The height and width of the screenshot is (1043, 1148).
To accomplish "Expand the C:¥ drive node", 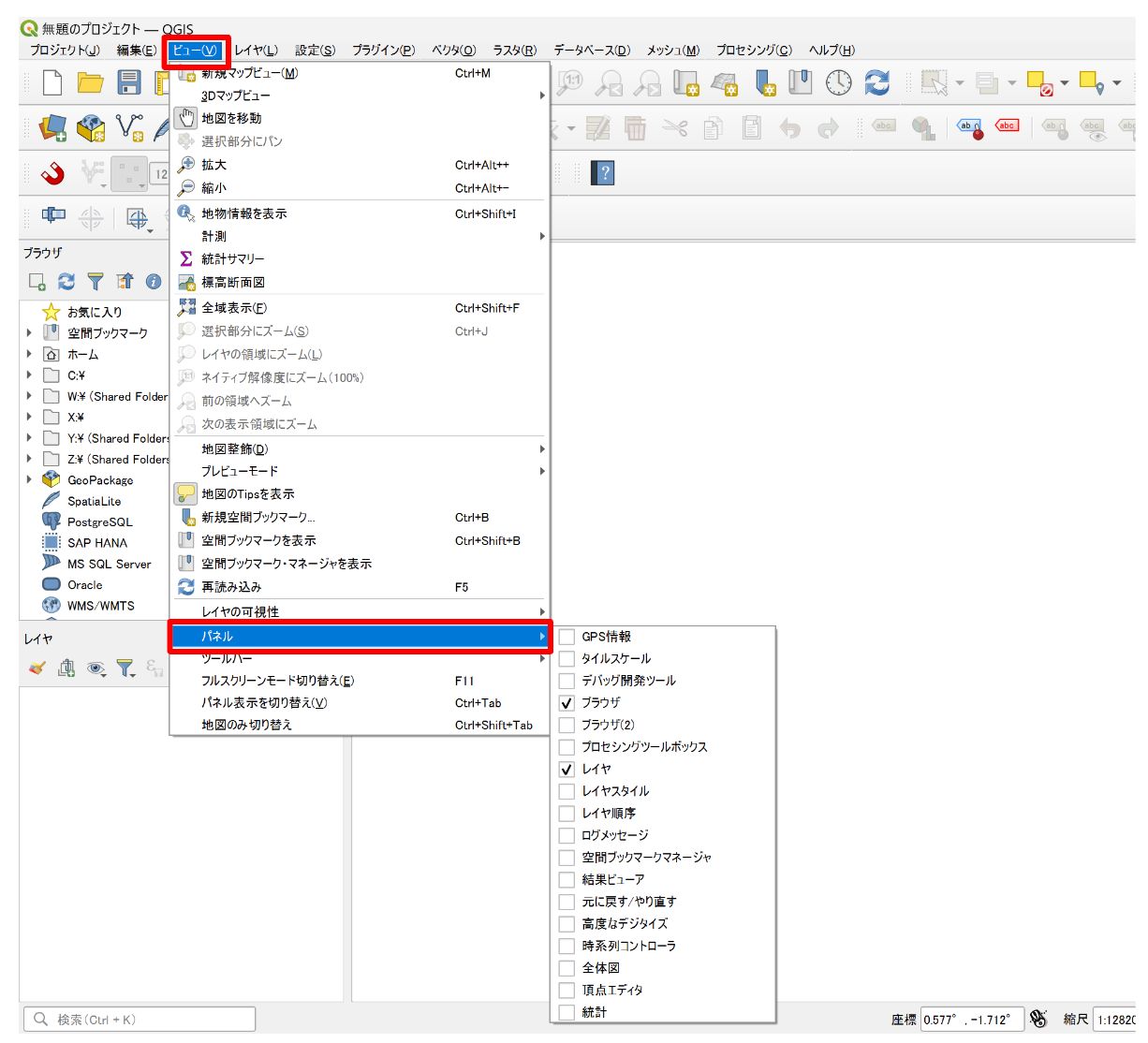I will pos(29,375).
